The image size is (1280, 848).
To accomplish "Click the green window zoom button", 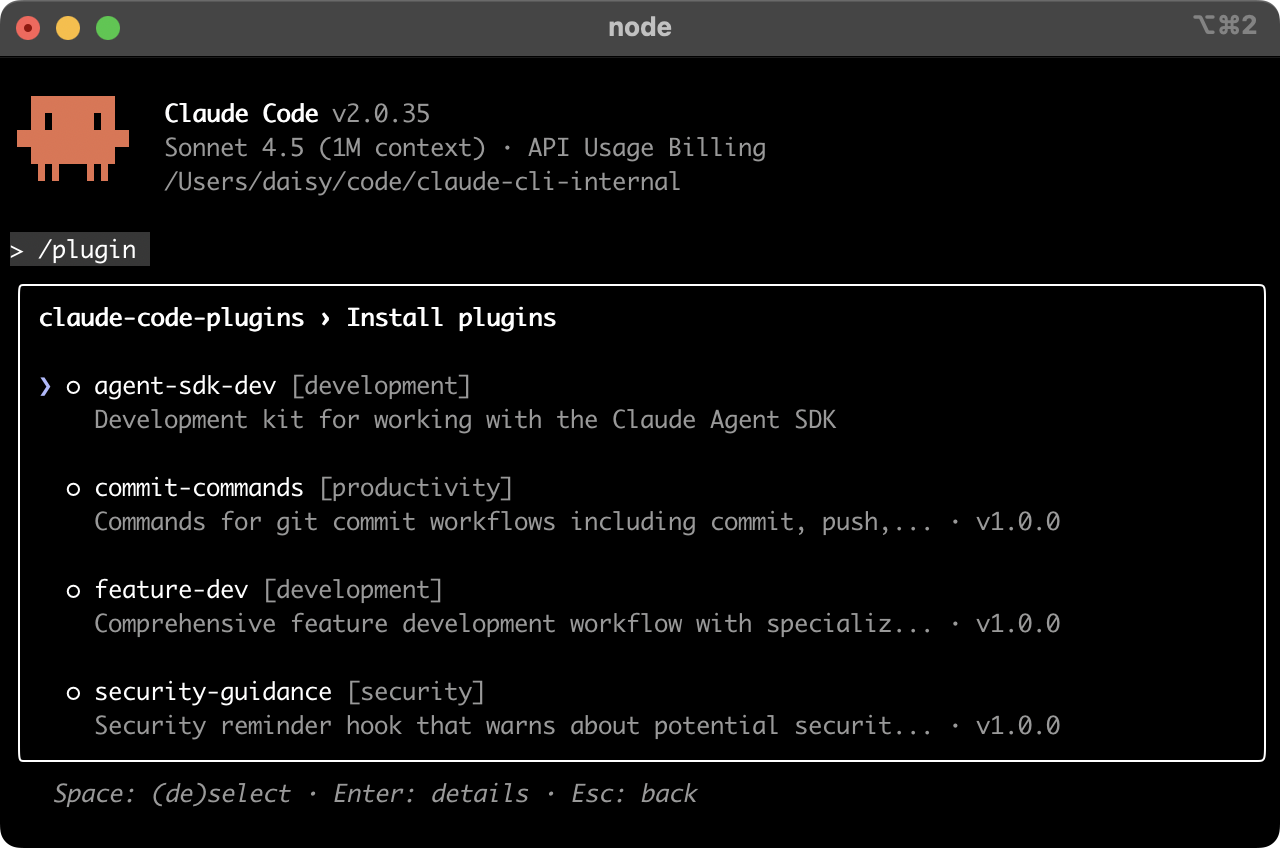I will [x=108, y=28].
